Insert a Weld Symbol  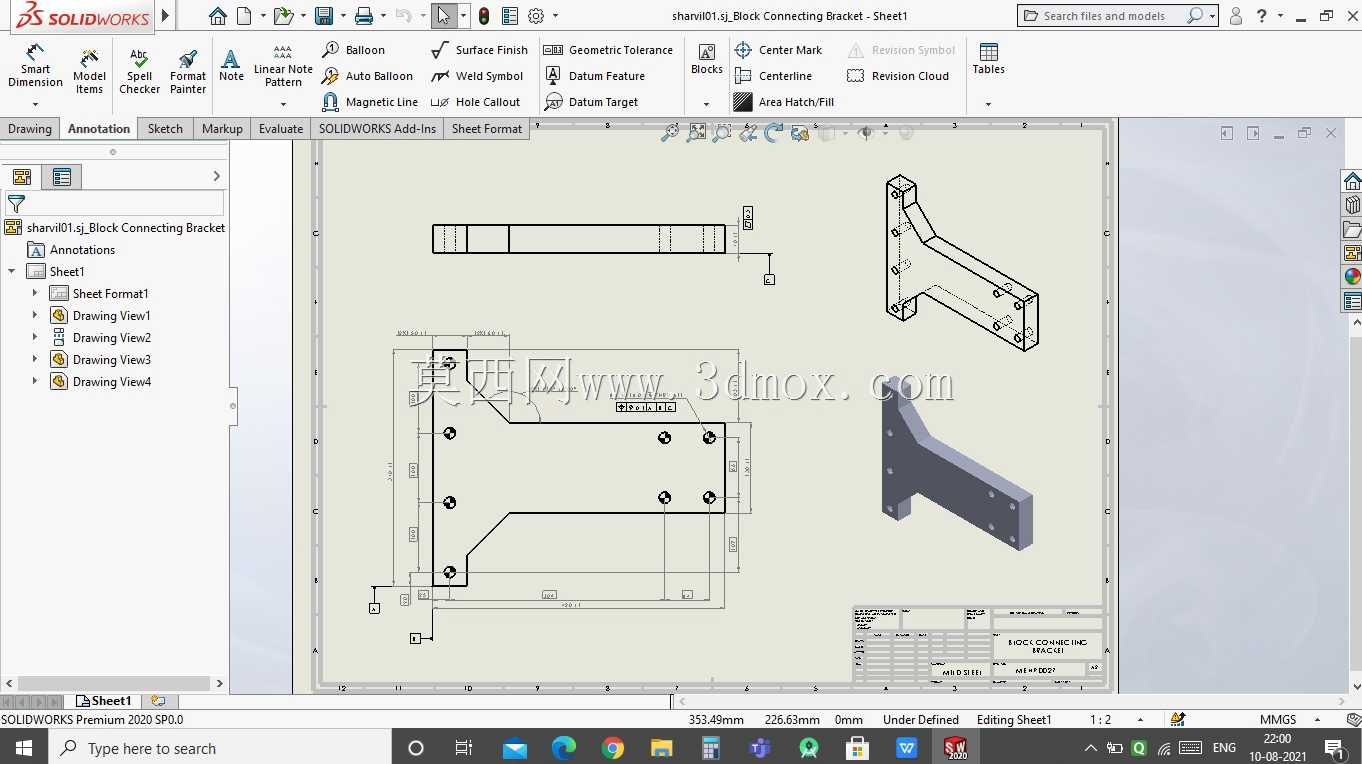(477, 76)
